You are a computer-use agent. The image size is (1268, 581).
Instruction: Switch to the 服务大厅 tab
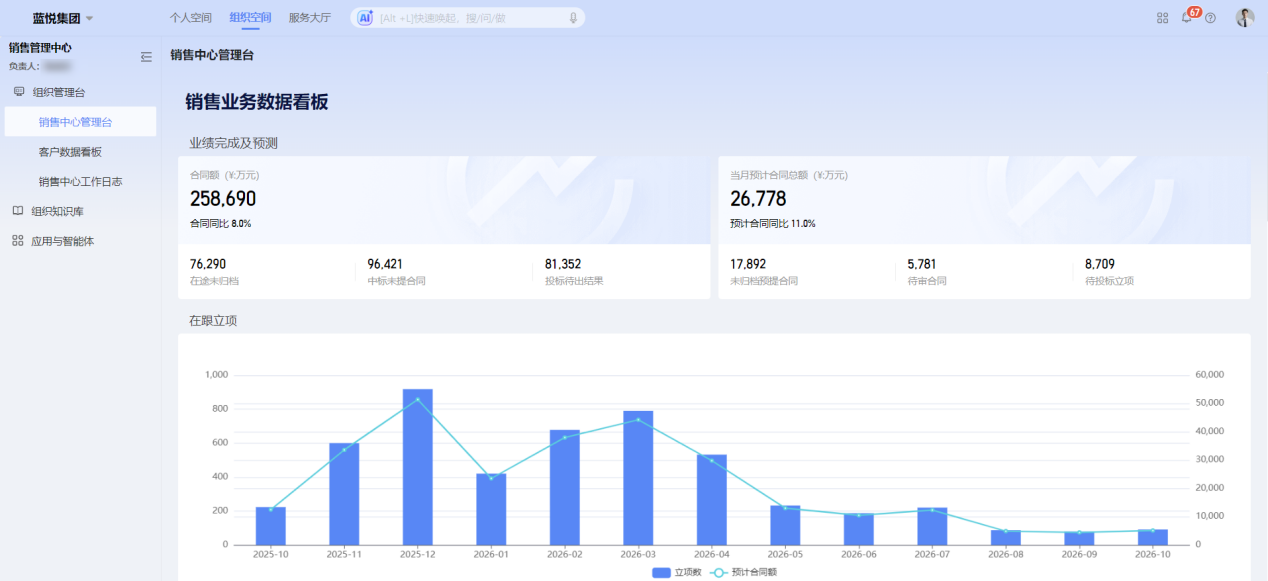point(310,18)
